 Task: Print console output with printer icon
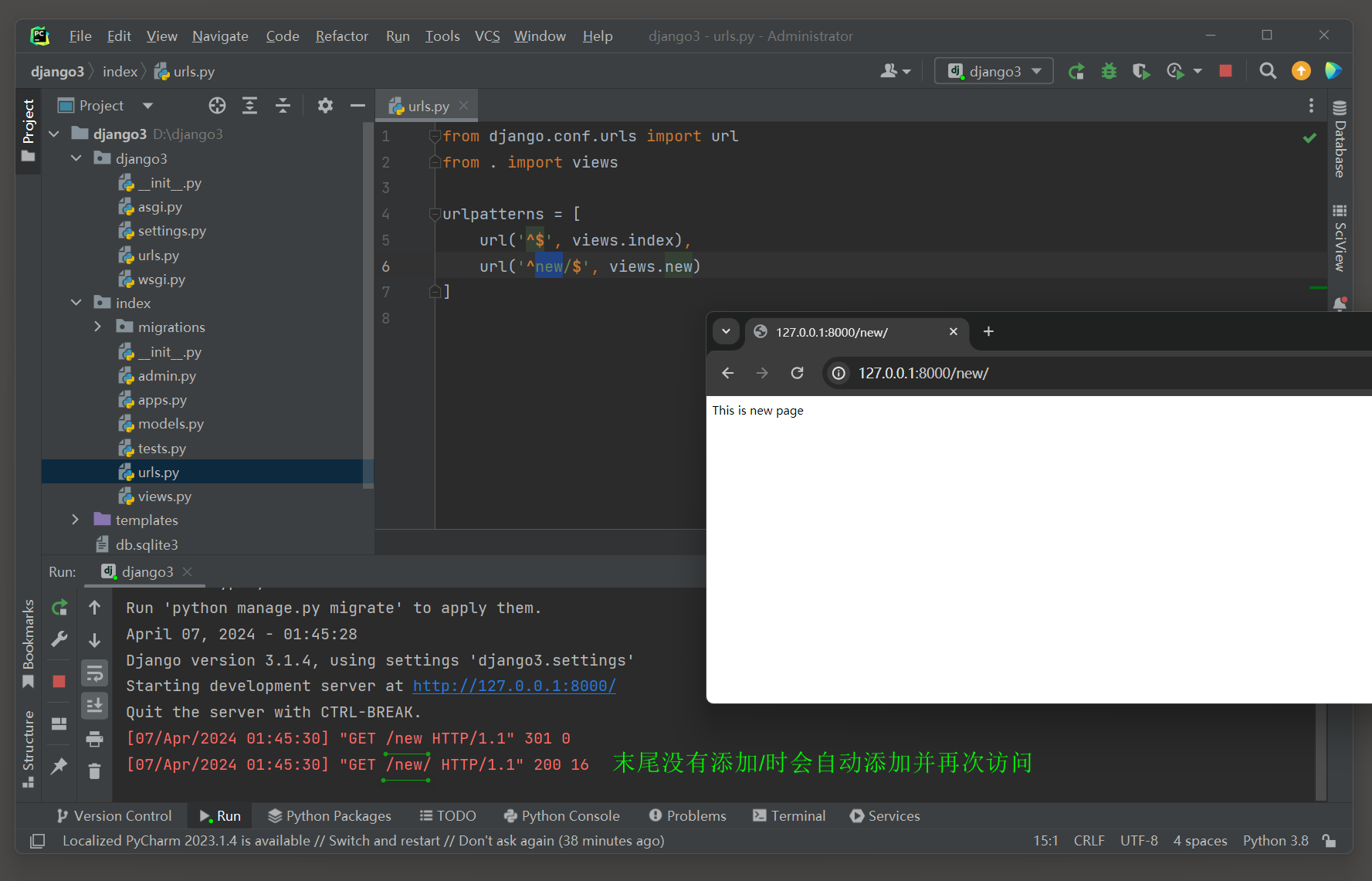[94, 739]
